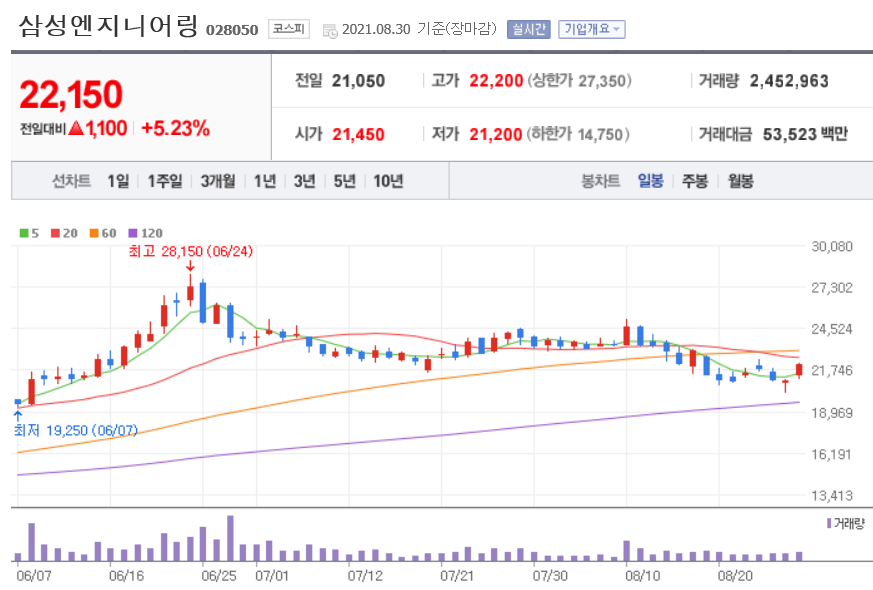Click the 시가 value 21,450
873x590 pixels.
(359, 134)
